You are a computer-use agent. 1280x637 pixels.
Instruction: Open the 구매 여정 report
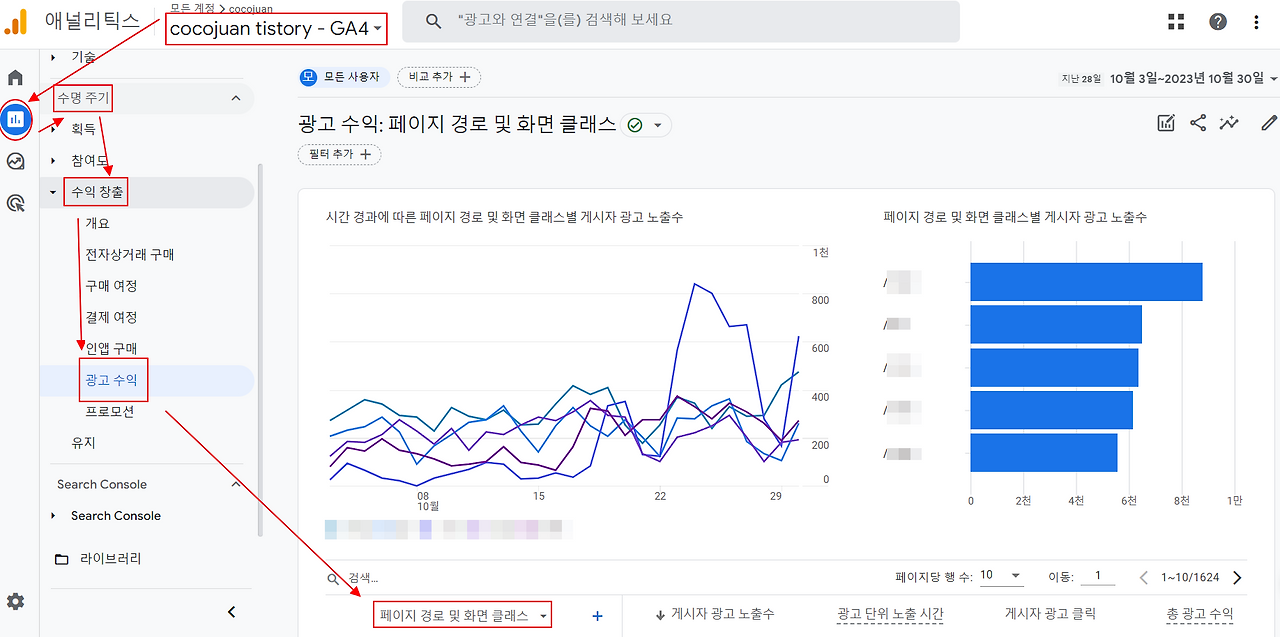tap(111, 285)
